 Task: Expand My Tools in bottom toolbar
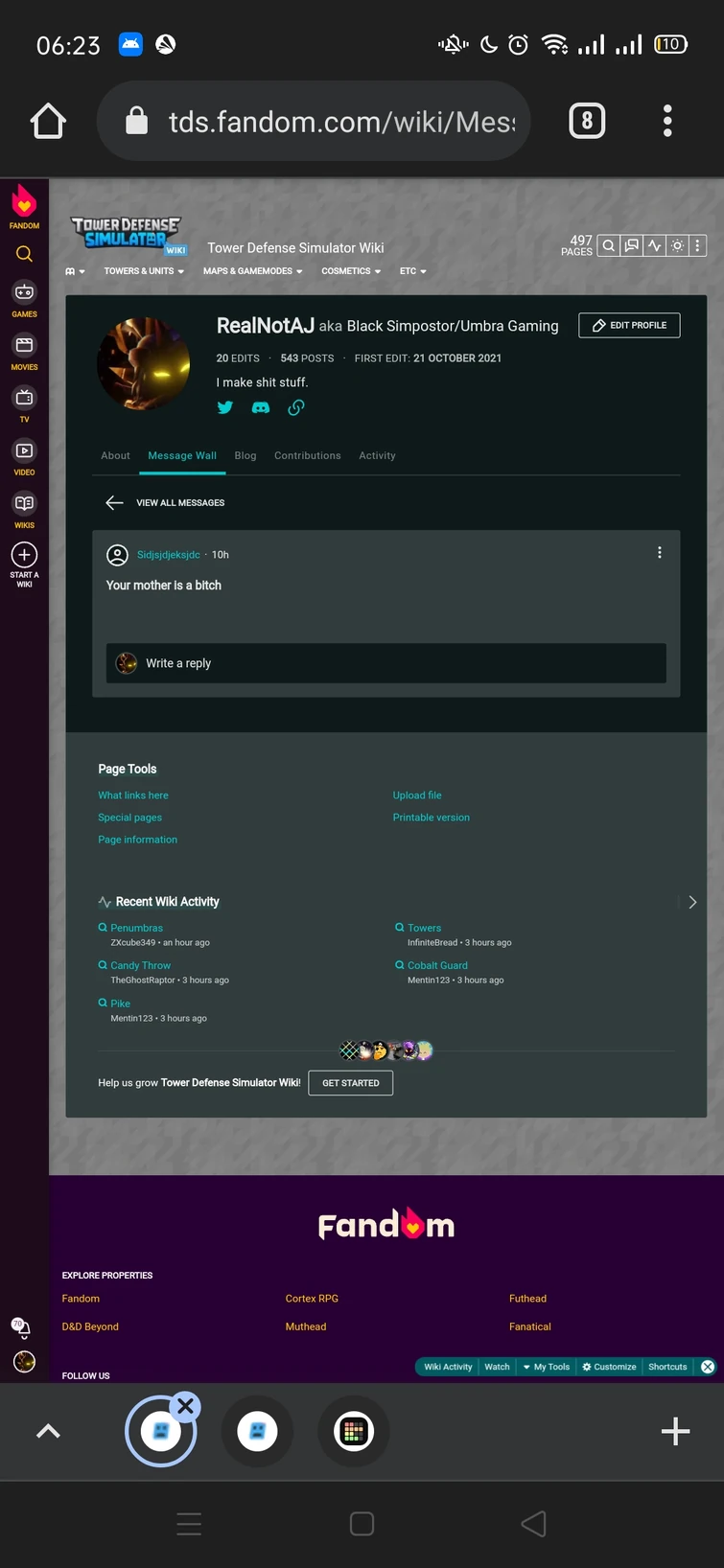[546, 1367]
